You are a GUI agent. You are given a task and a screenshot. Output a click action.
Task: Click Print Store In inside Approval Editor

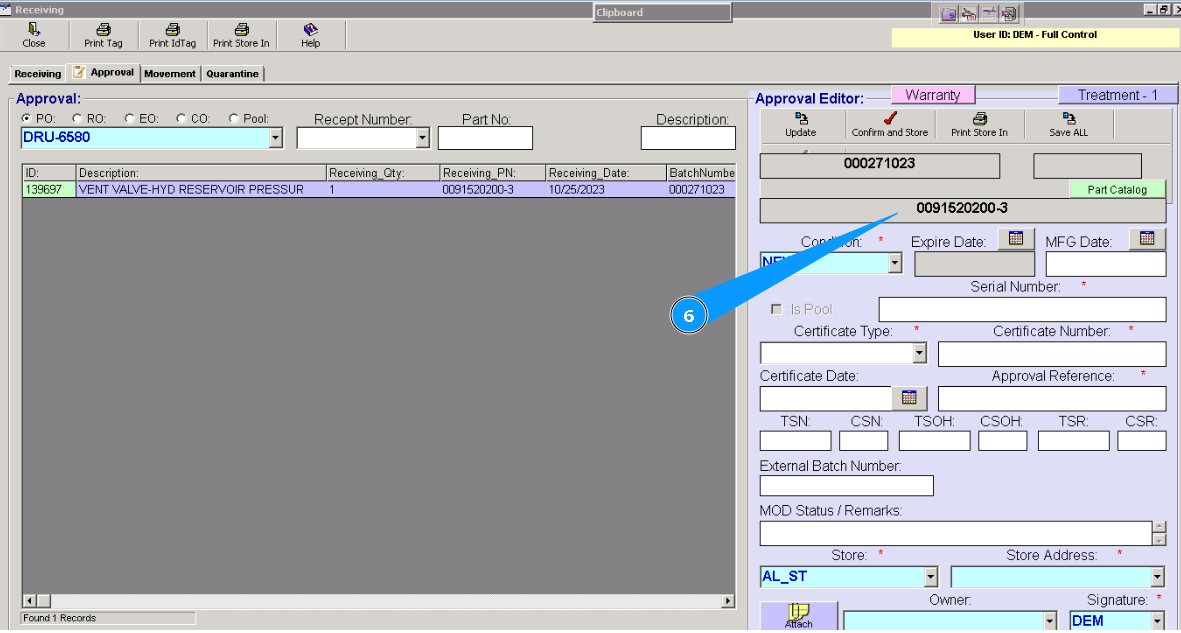click(x=979, y=124)
